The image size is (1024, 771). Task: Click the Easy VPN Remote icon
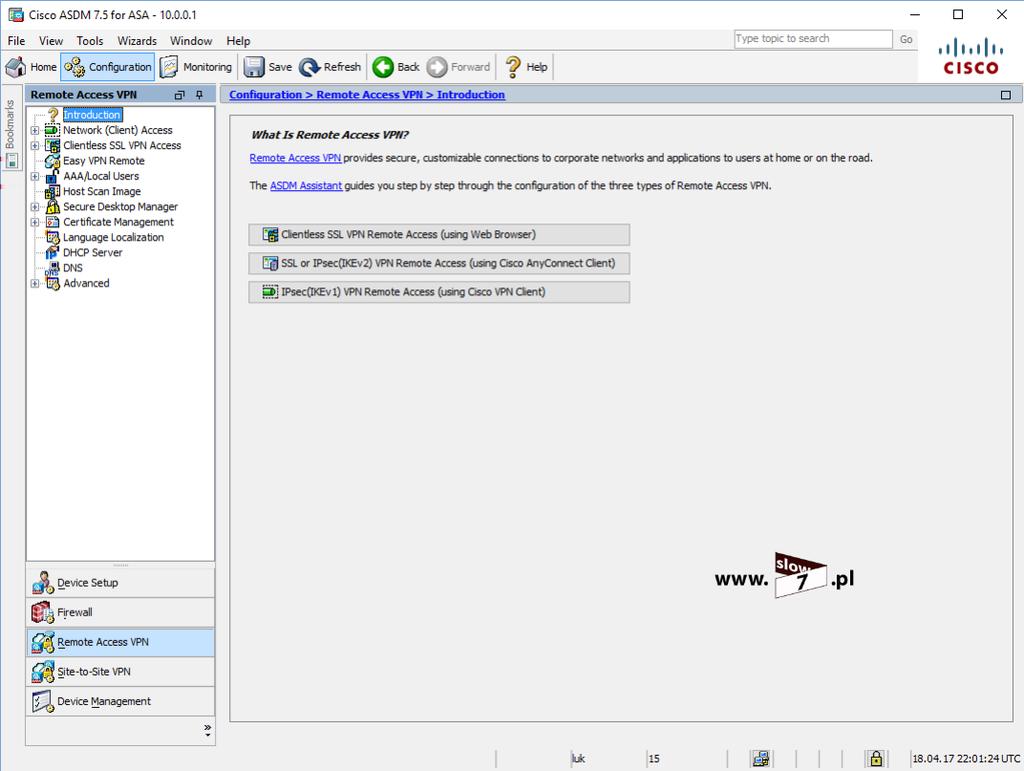[52, 161]
